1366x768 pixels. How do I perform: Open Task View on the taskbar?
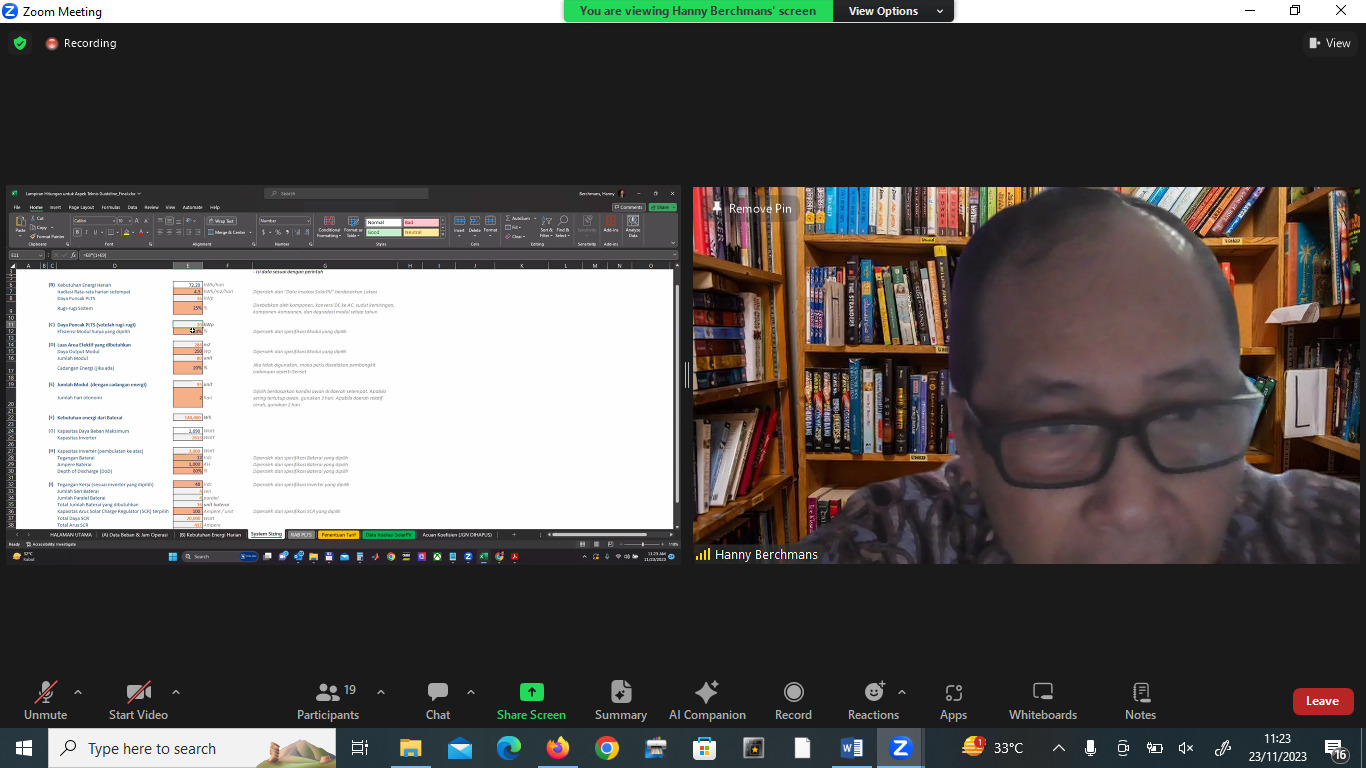tap(360, 748)
